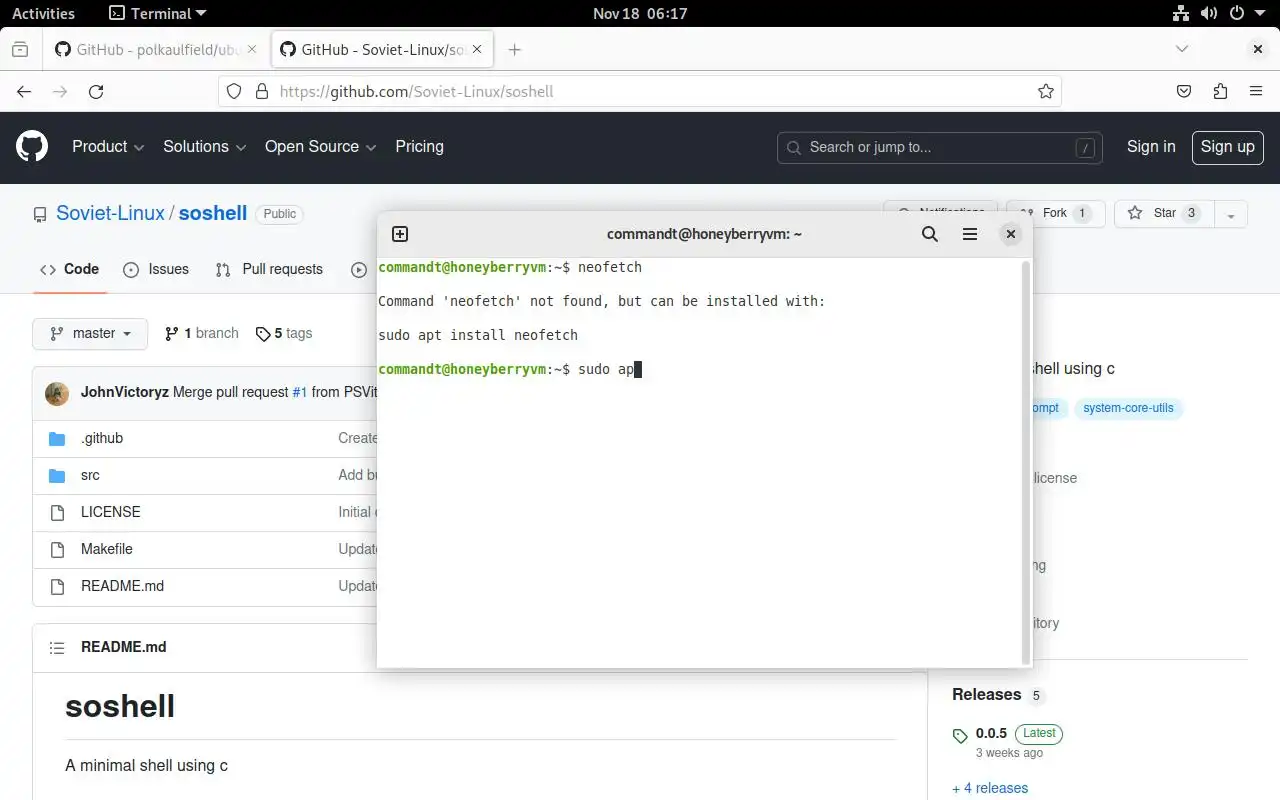
Task: Open pull request #1 link
Action: [x=299, y=392]
